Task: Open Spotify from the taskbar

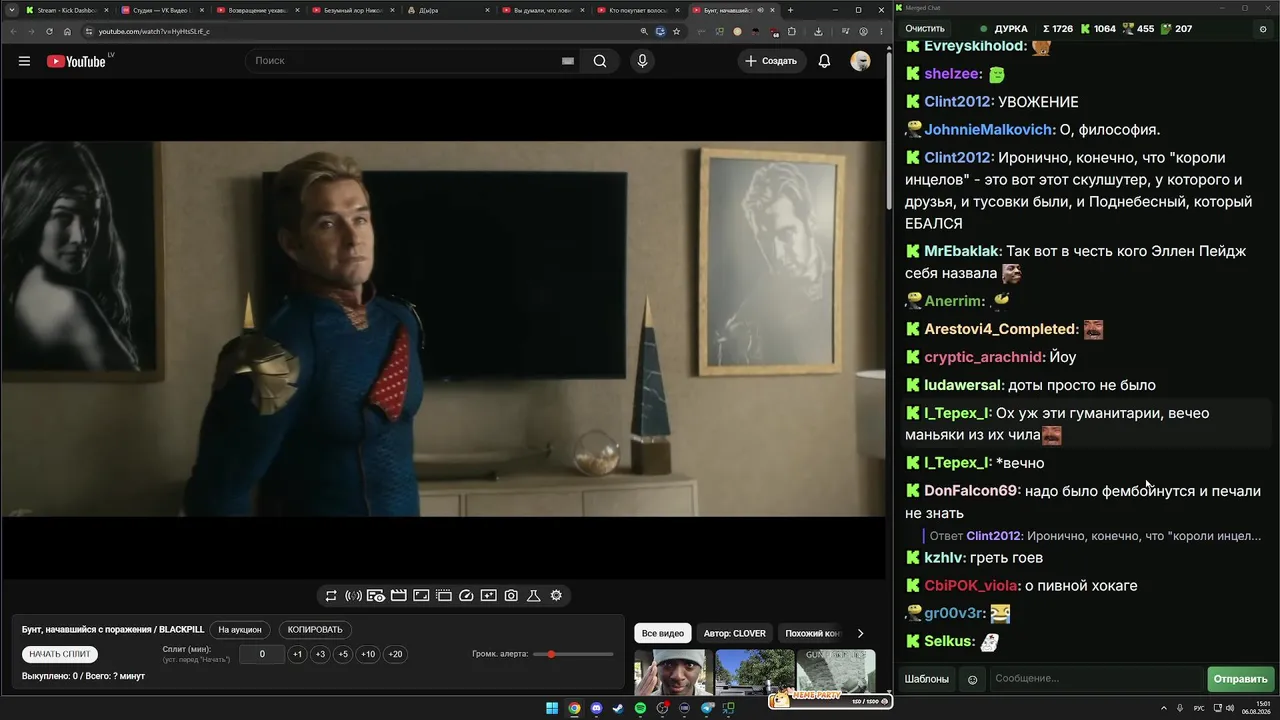Action: pos(640,709)
